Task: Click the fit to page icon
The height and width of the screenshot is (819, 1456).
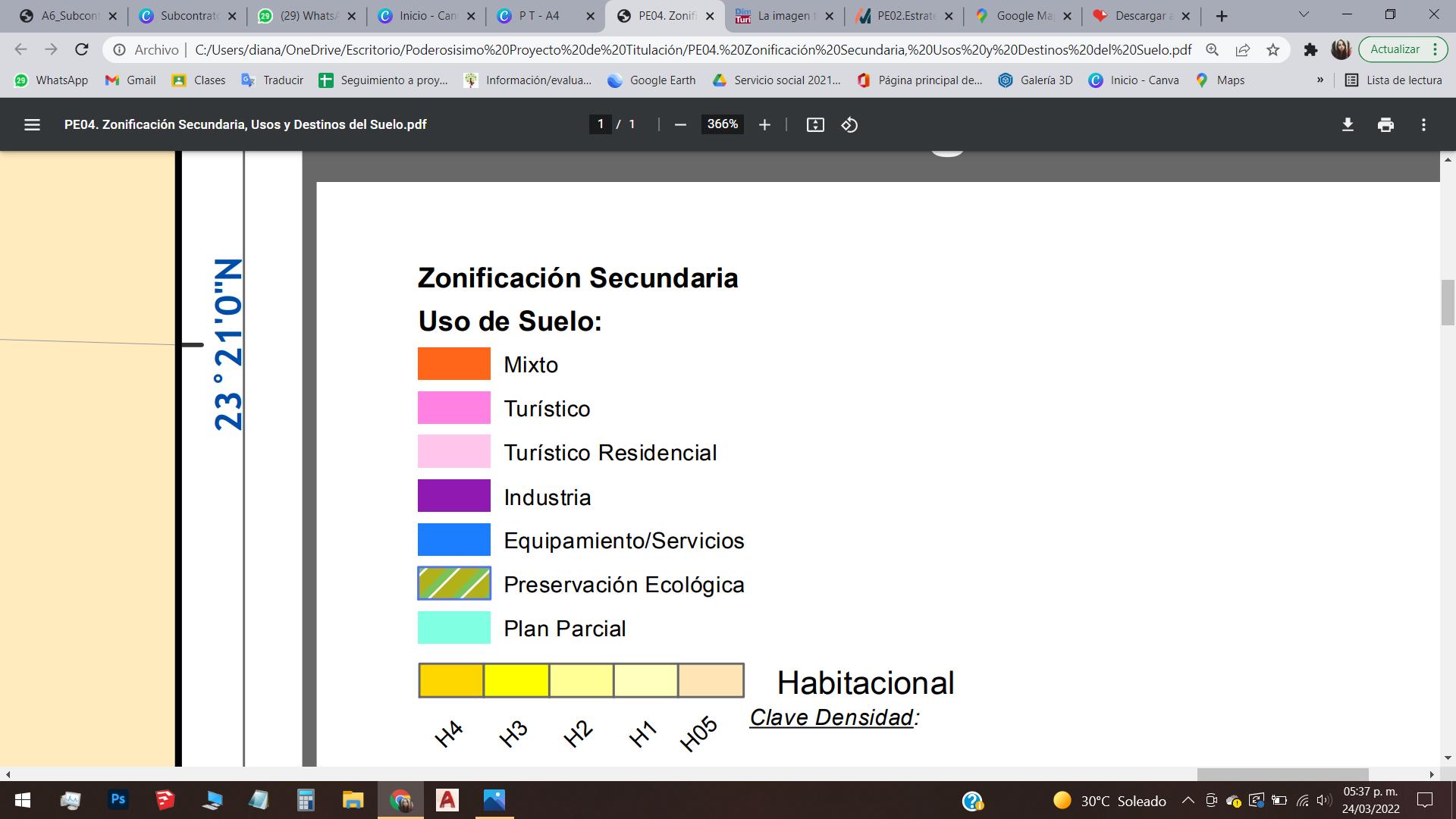Action: point(815,124)
